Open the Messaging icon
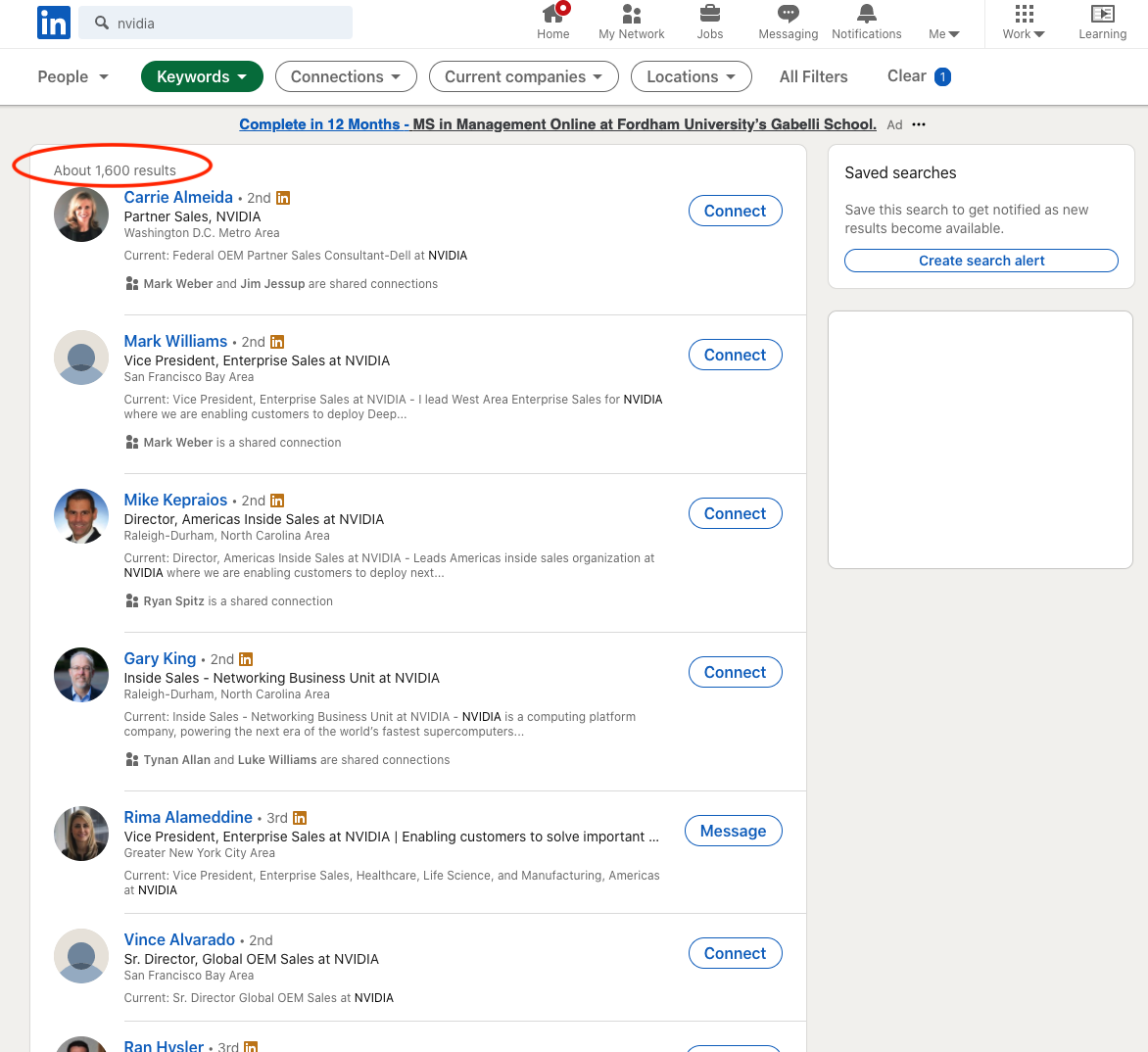Viewport: 1148px width, 1052px height. coord(788,13)
